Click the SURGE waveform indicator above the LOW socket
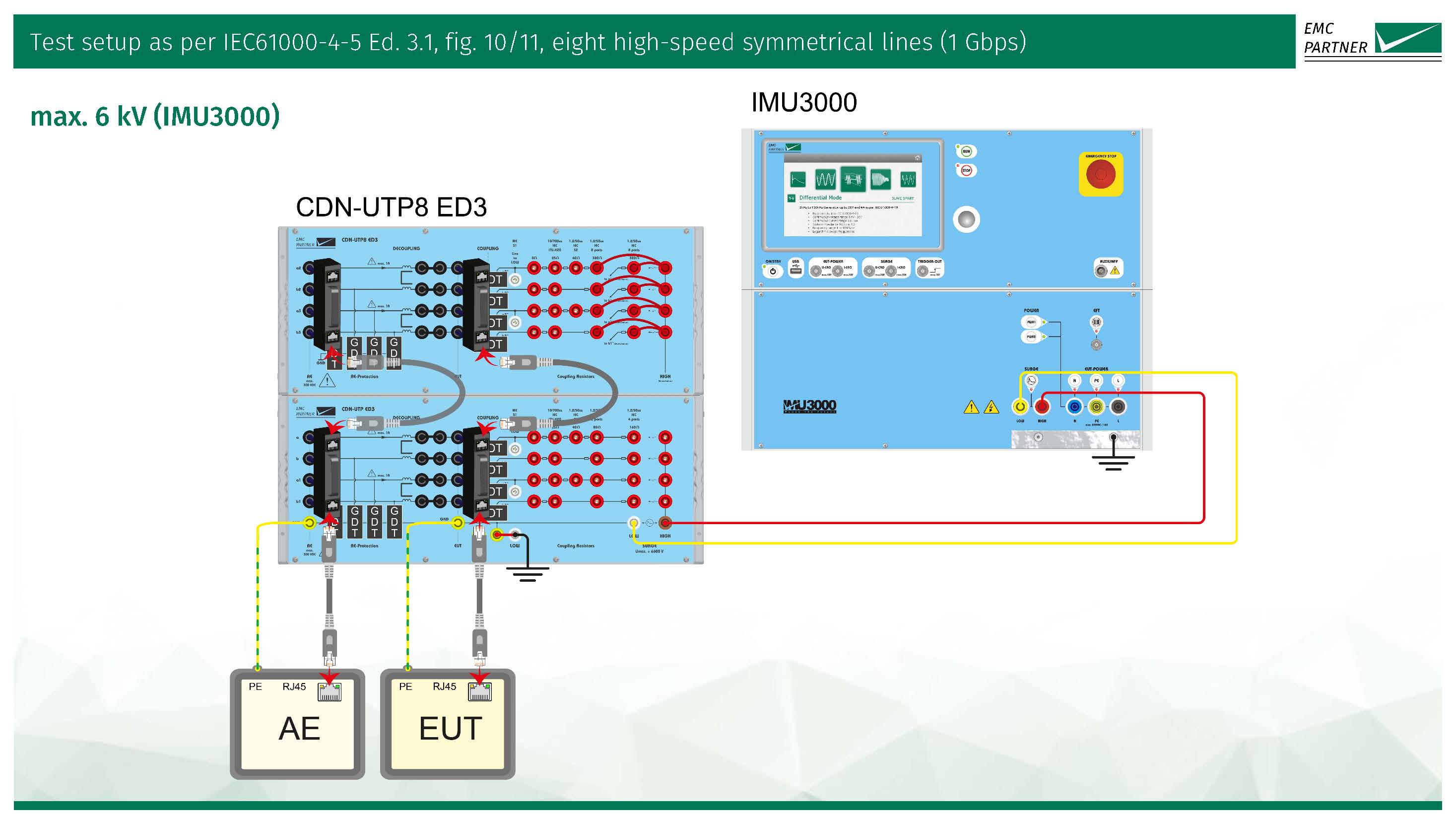The width and height of the screenshot is (1456, 819). point(1031,381)
